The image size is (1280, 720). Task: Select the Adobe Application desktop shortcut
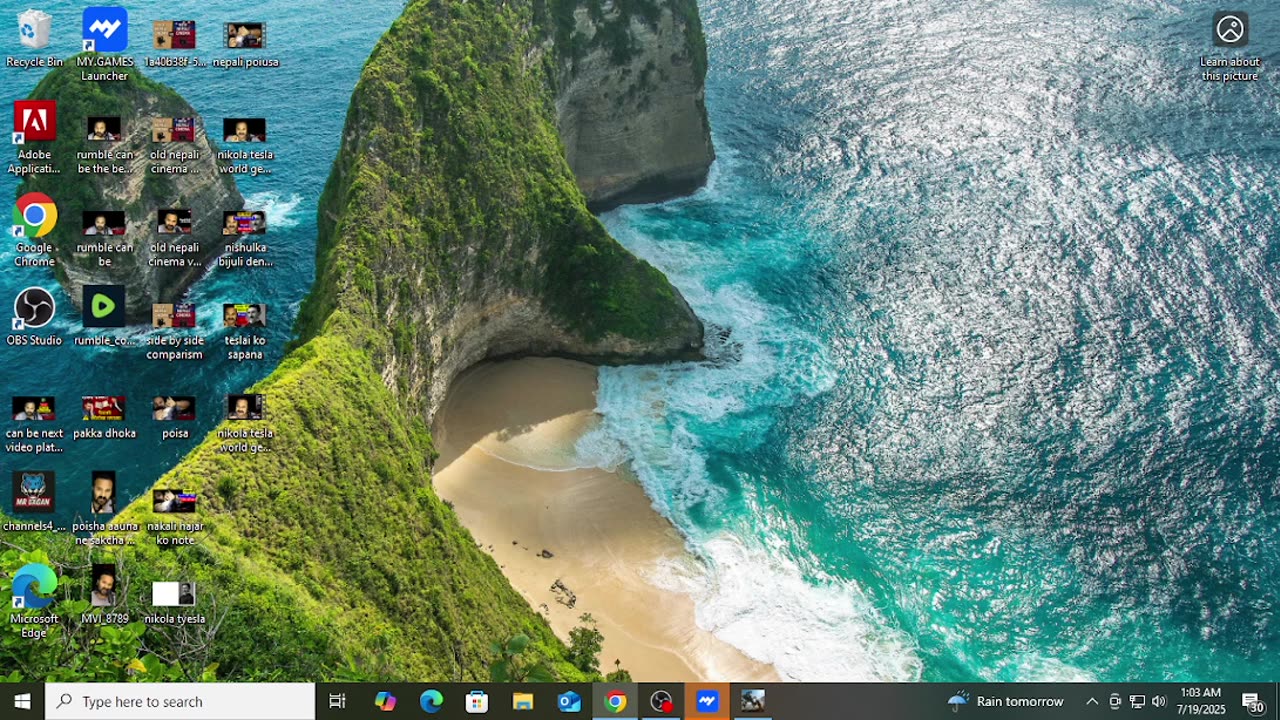34,138
